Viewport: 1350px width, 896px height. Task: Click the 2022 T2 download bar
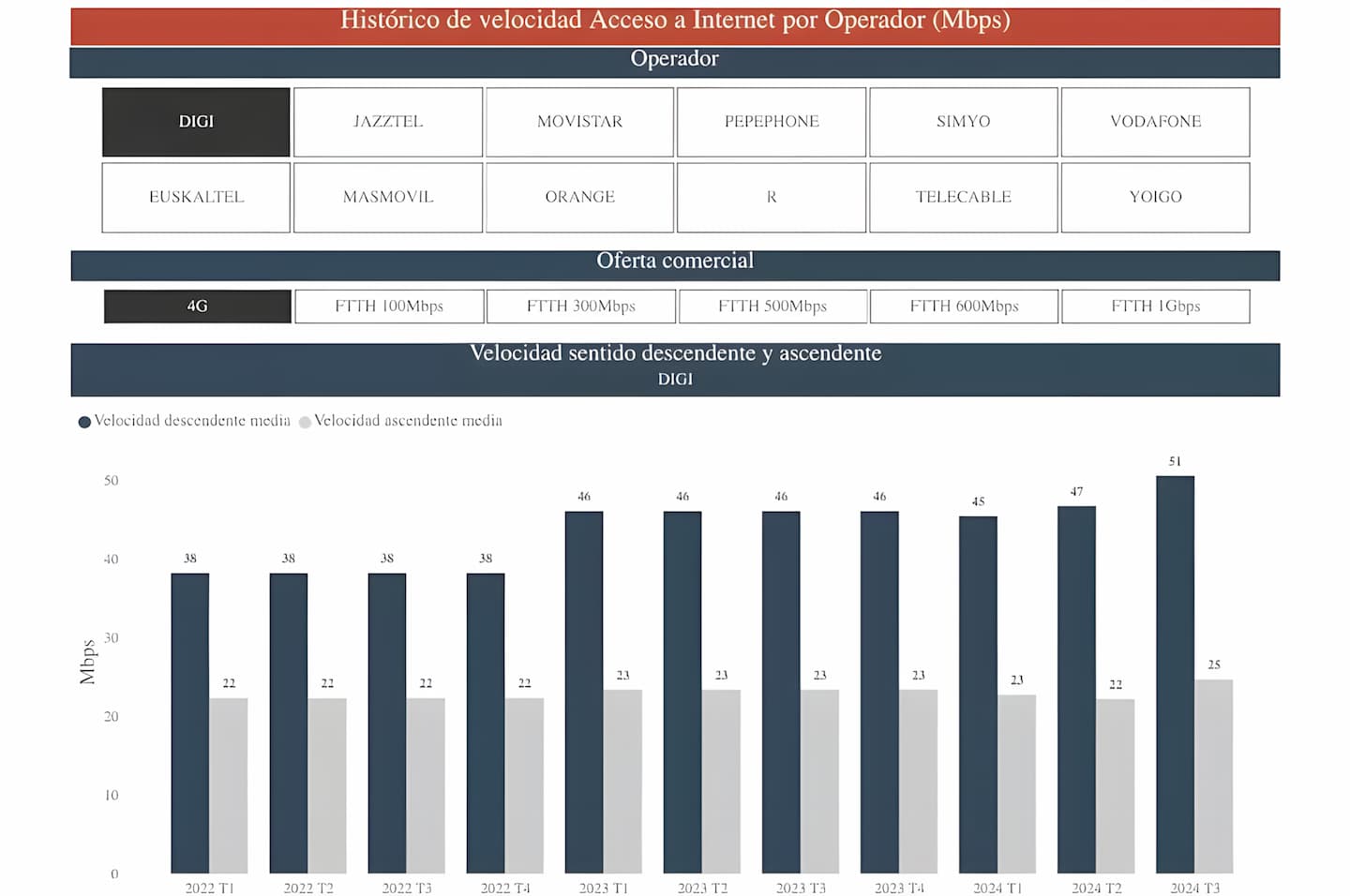point(289,724)
